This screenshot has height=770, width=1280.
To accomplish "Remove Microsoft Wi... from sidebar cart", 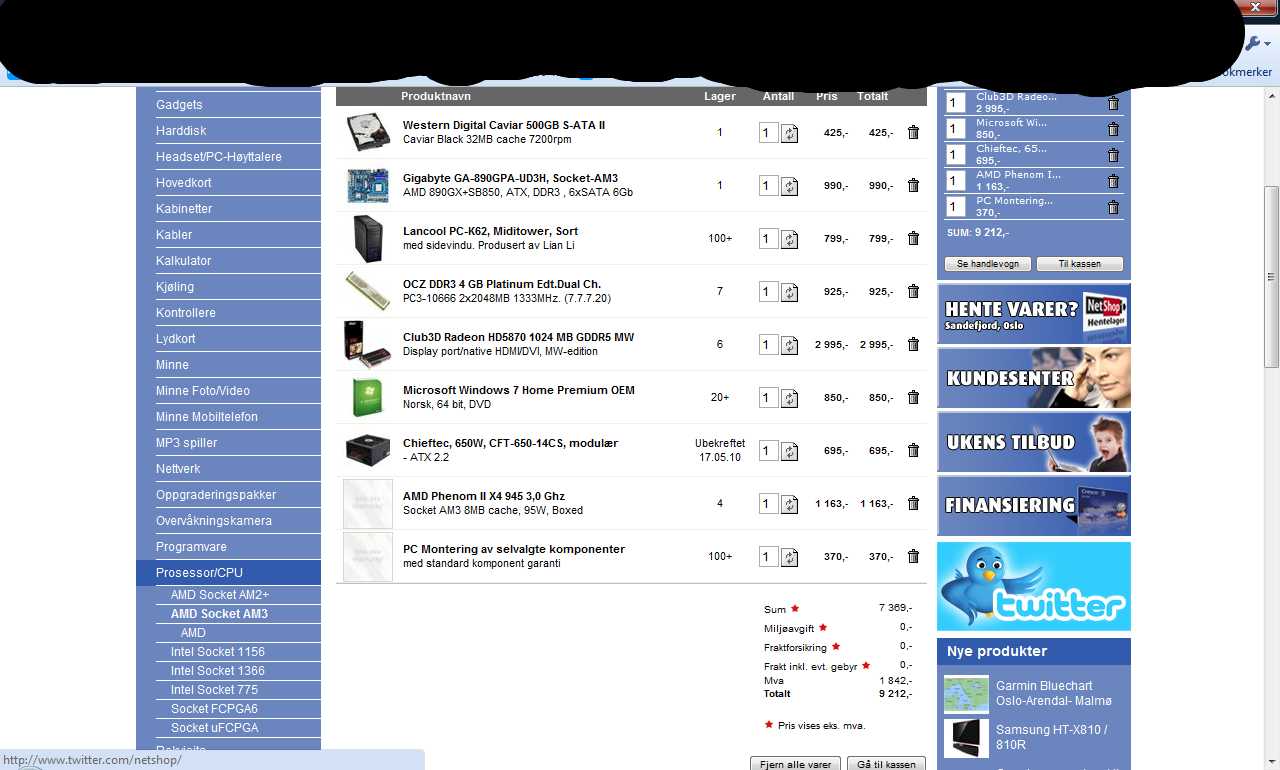I will (x=1113, y=129).
